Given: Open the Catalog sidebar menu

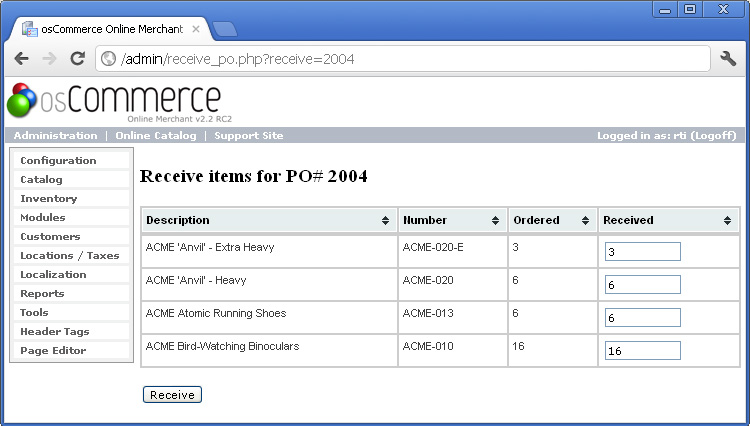Looking at the screenshot, I should [71, 180].
